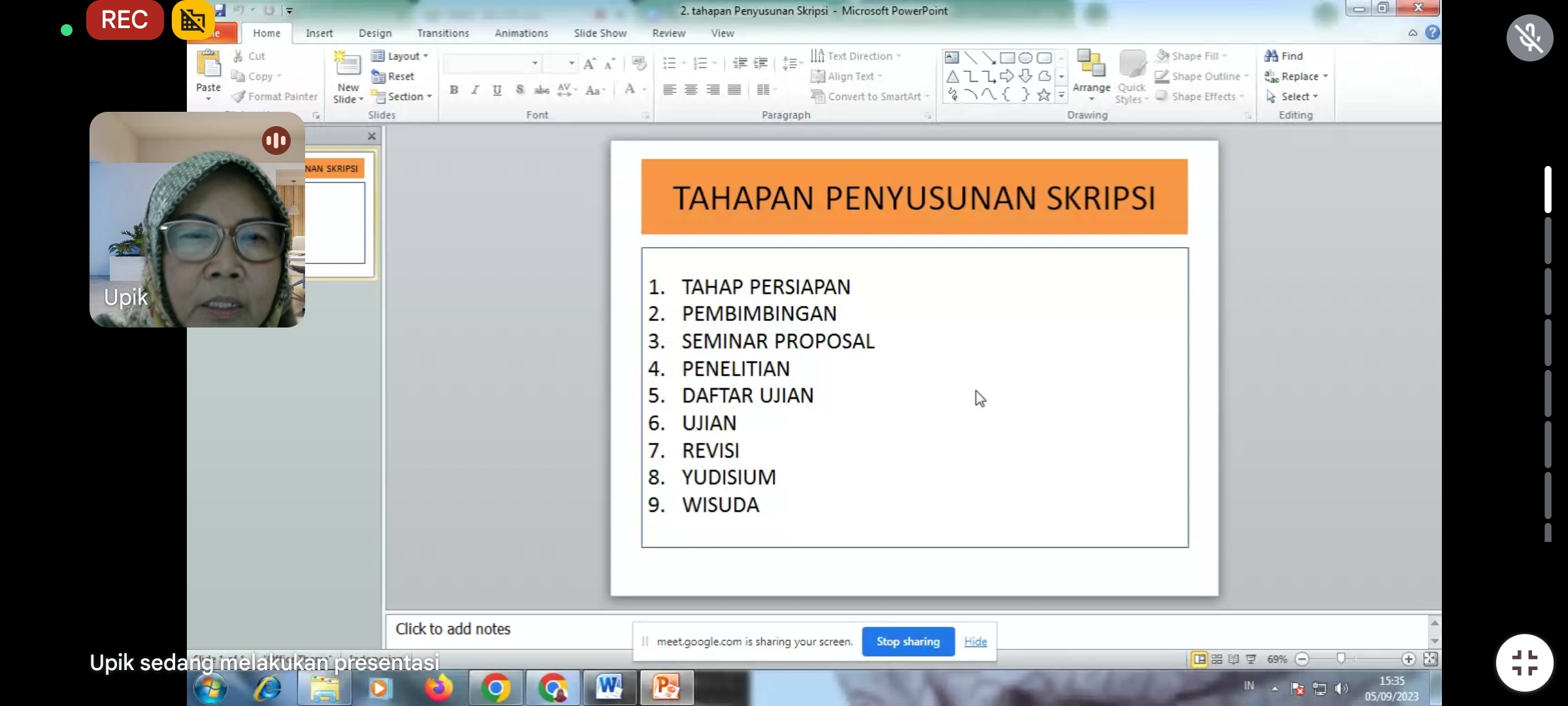Toggle Italic text formatting
Image resolution: width=1568 pixels, height=706 pixels.
(475, 90)
